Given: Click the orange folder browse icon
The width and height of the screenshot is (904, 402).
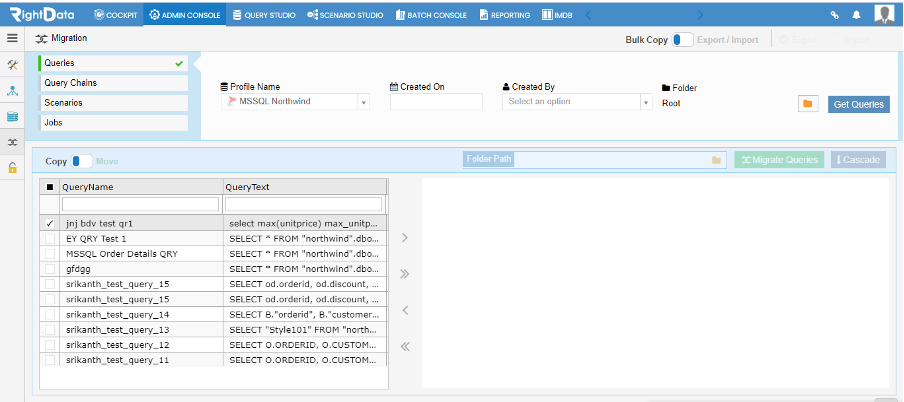Looking at the screenshot, I should pos(808,104).
